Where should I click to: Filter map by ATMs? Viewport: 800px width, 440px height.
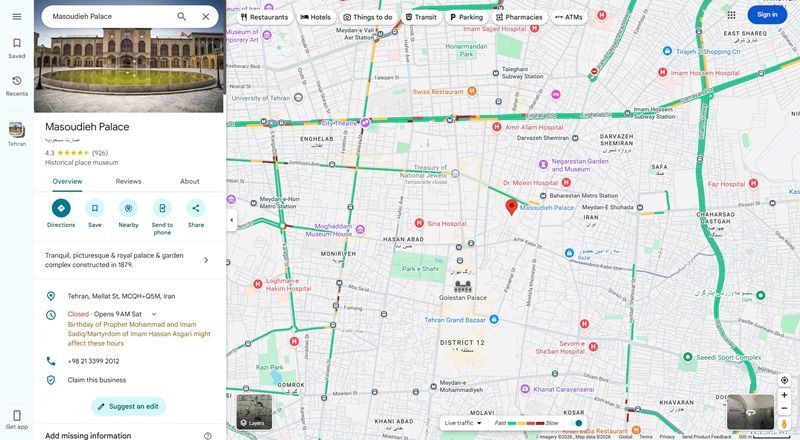(569, 17)
